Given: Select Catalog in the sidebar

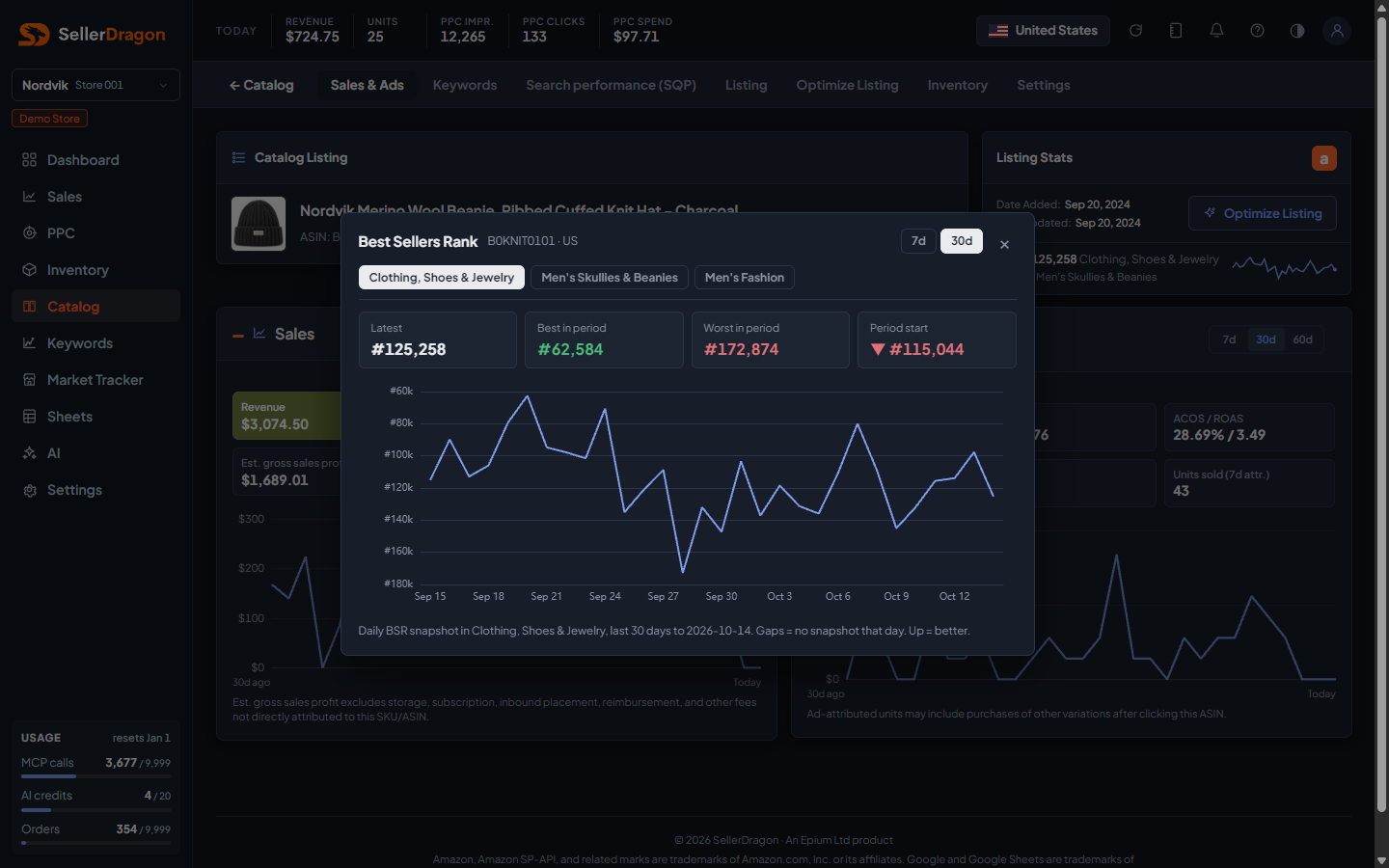Looking at the screenshot, I should click(95, 307).
